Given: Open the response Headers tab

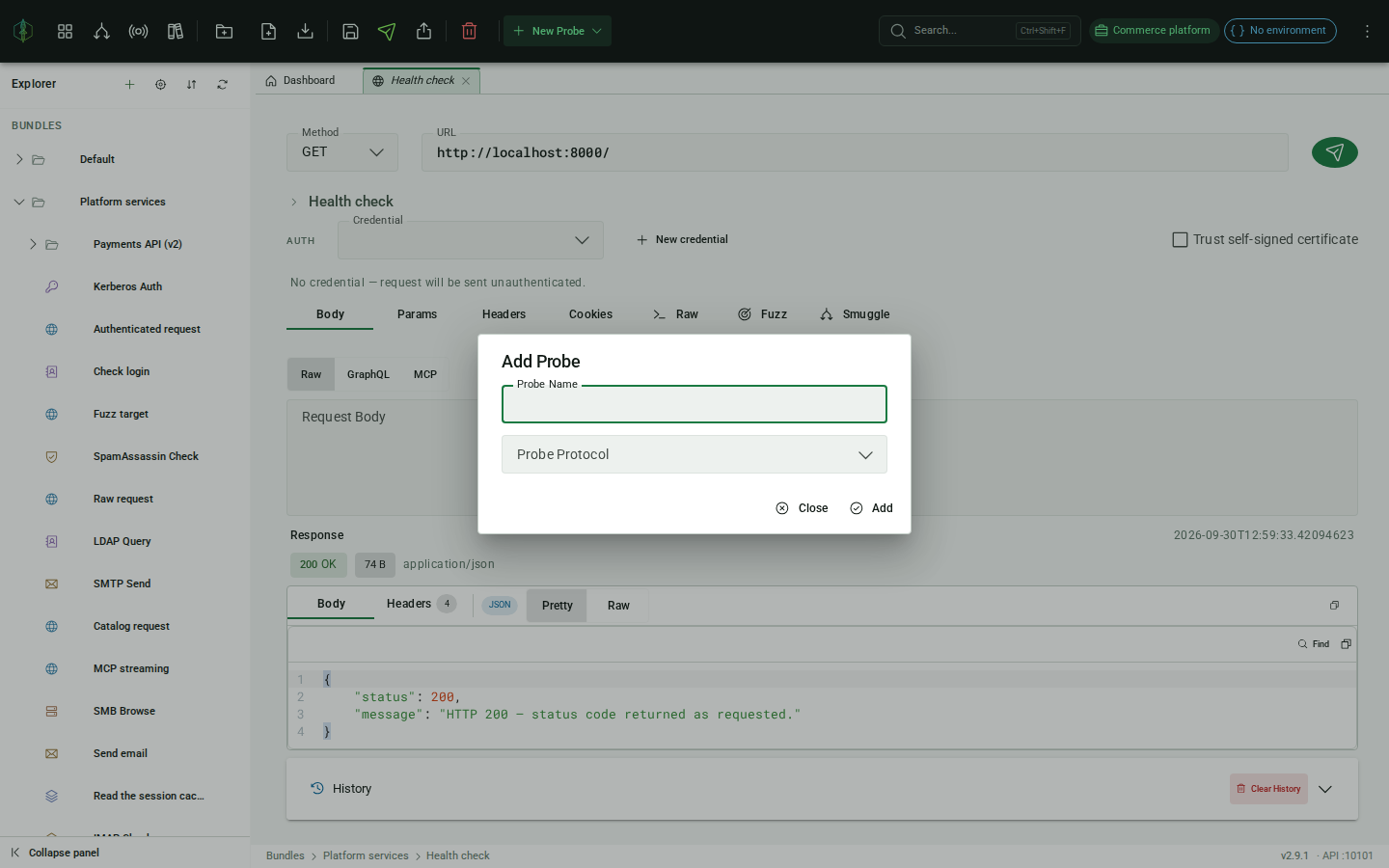Looking at the screenshot, I should (421, 604).
